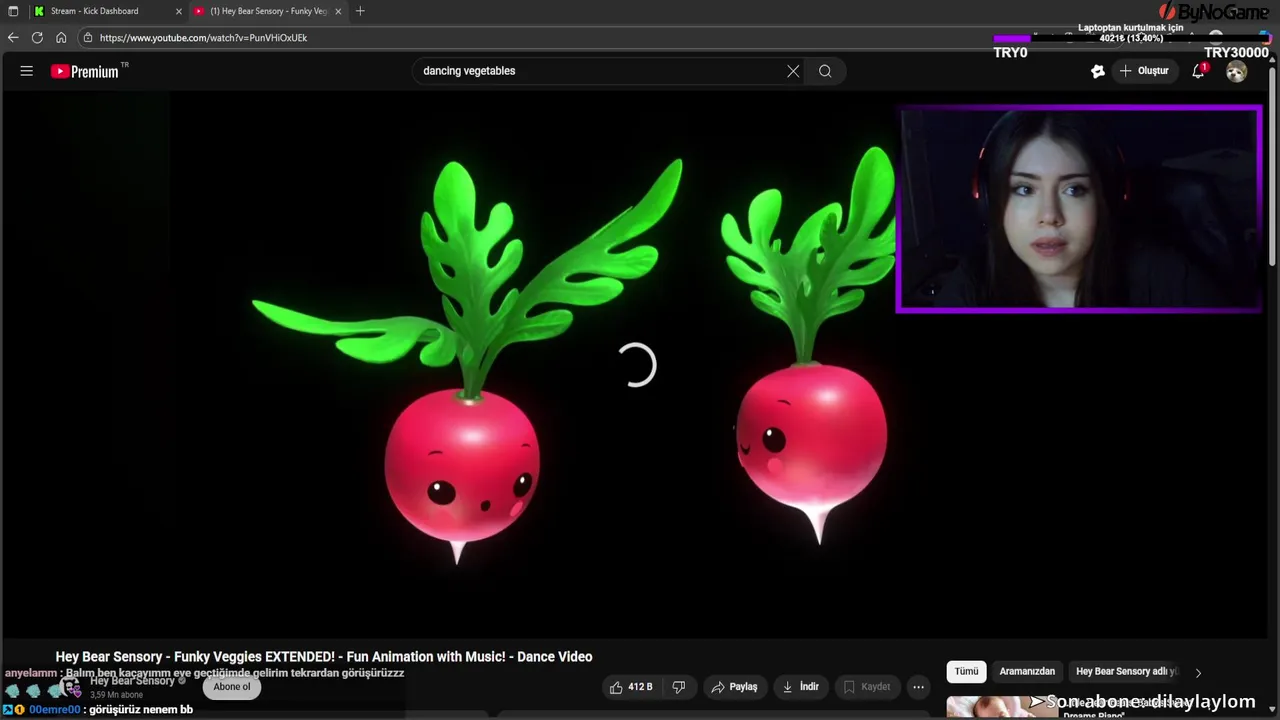Clear the search box with X
The image size is (1280, 720).
(793, 71)
